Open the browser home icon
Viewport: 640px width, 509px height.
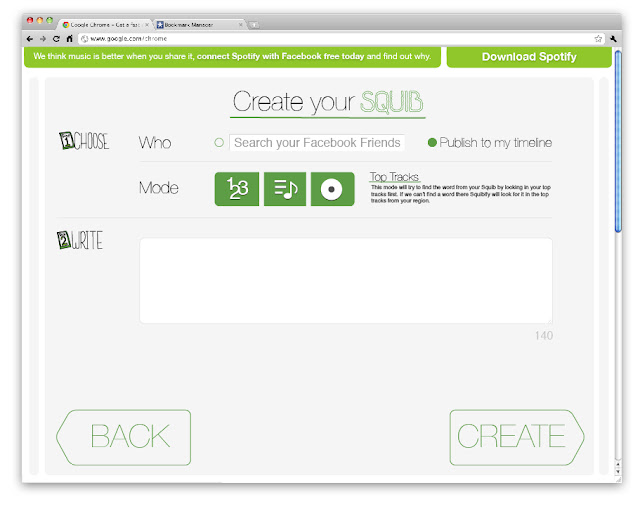click(69, 39)
